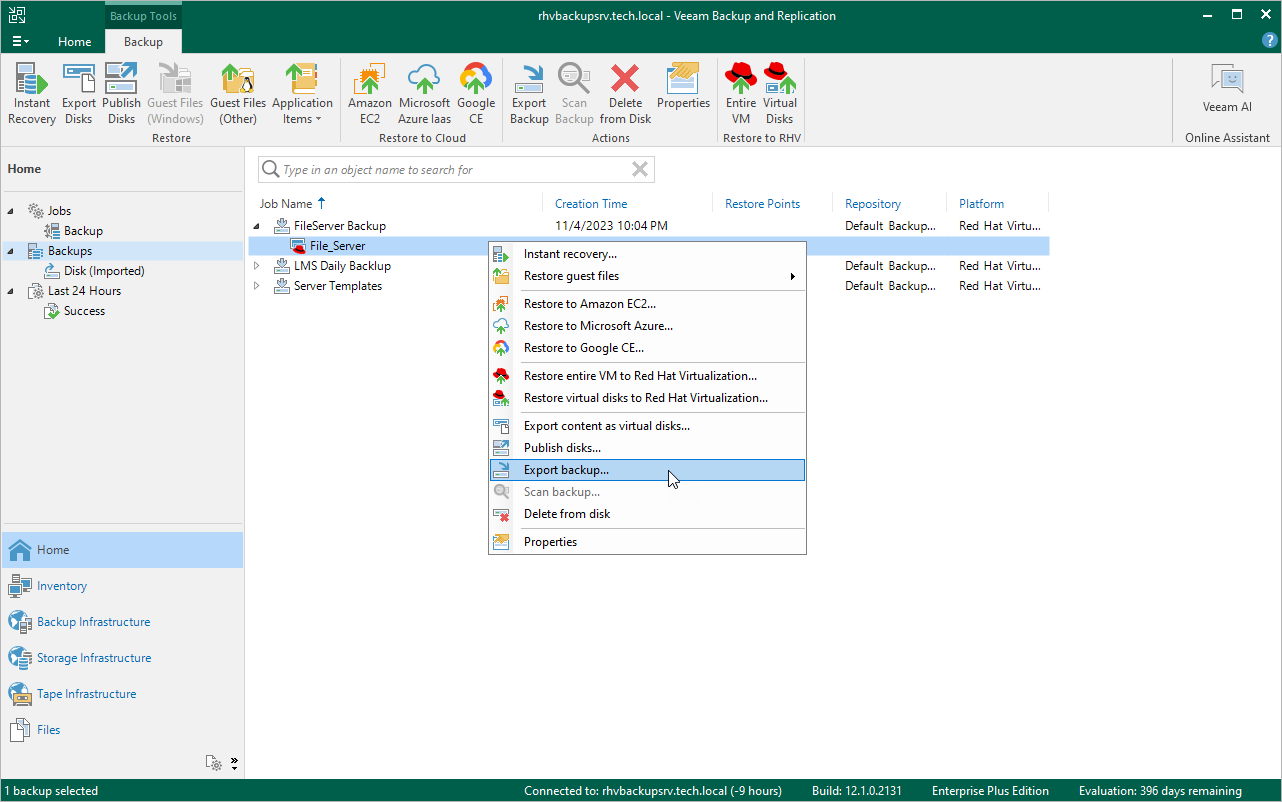Choose Instant recovery from context menu
The height and width of the screenshot is (802, 1282).
(x=647, y=254)
